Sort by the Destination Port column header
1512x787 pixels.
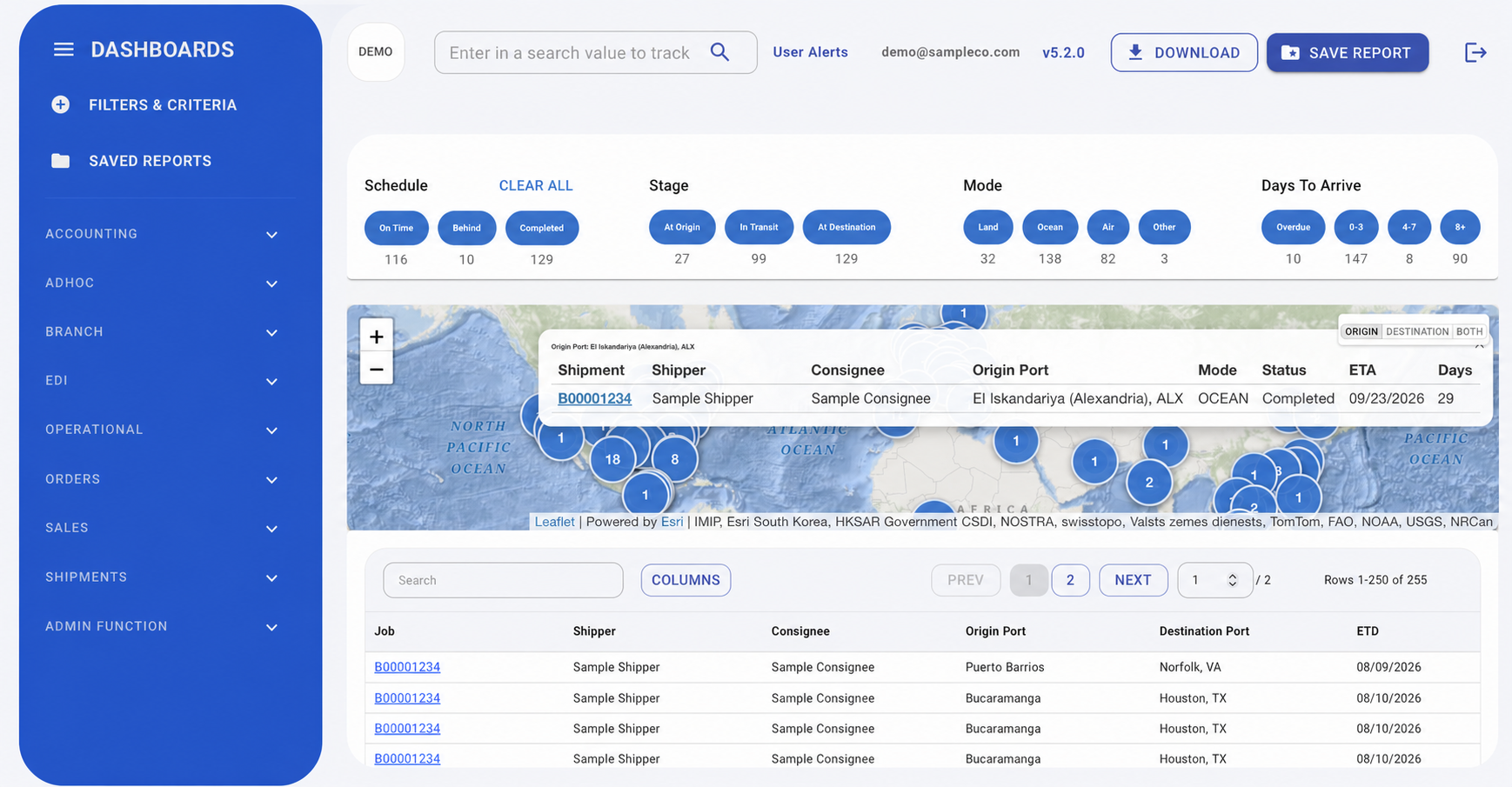coord(1204,631)
